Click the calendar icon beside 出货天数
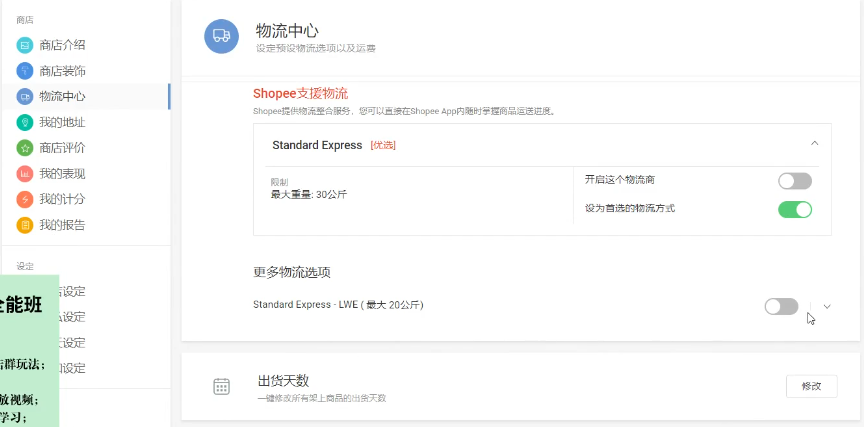Image resolution: width=864 pixels, height=427 pixels. click(x=222, y=387)
